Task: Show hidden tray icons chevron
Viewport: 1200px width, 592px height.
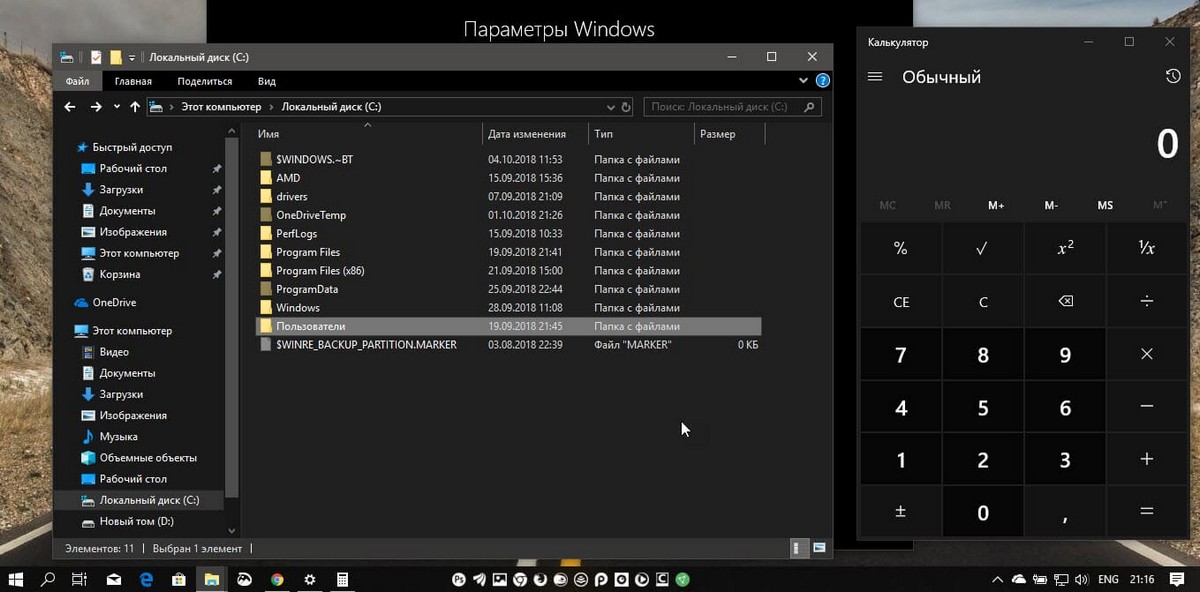Action: click(x=997, y=579)
